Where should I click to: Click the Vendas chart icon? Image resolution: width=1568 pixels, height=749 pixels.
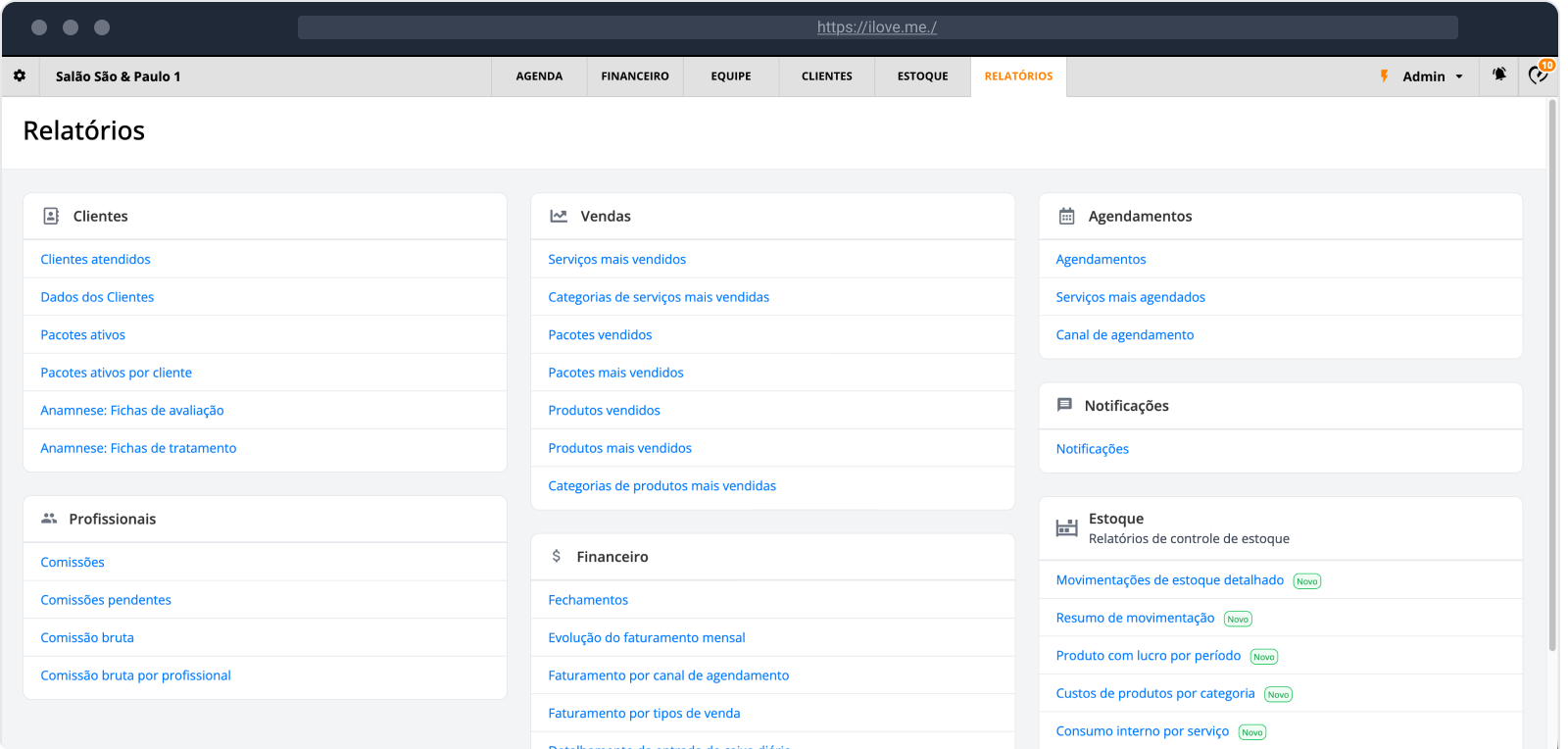pos(559,216)
